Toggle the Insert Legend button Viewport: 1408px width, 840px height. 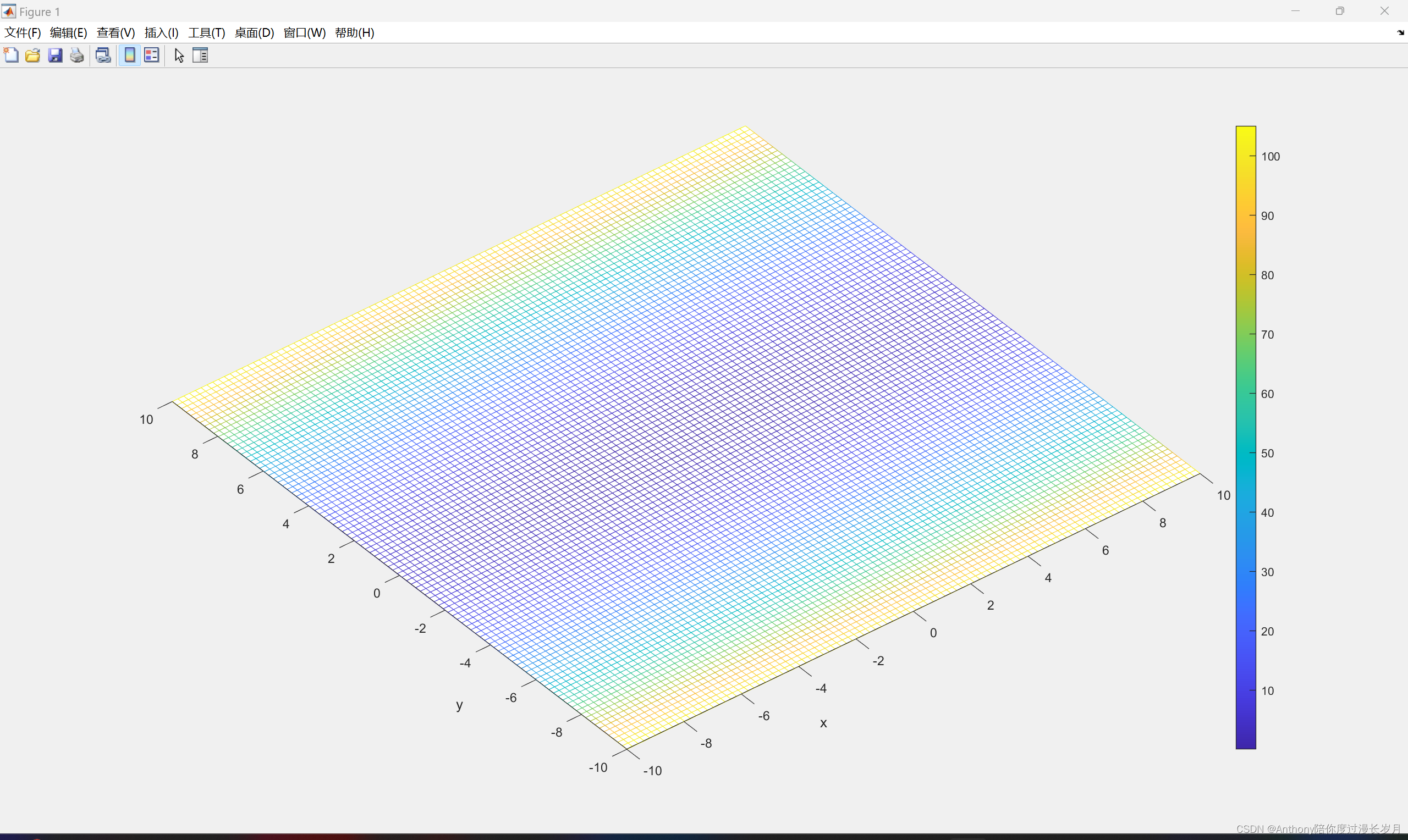[x=152, y=56]
